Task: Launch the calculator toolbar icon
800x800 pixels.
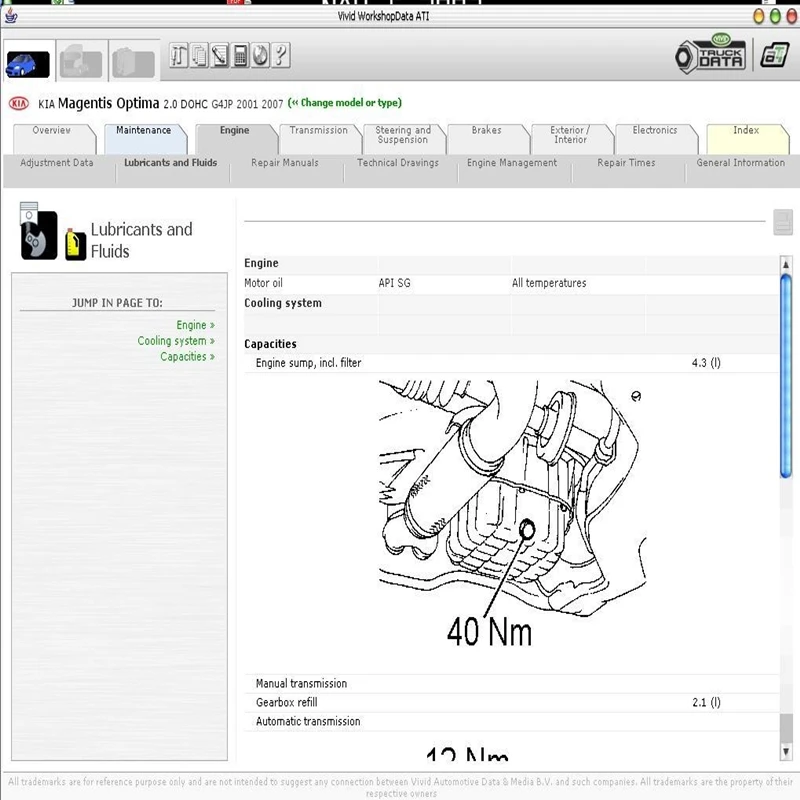Action: [240, 55]
